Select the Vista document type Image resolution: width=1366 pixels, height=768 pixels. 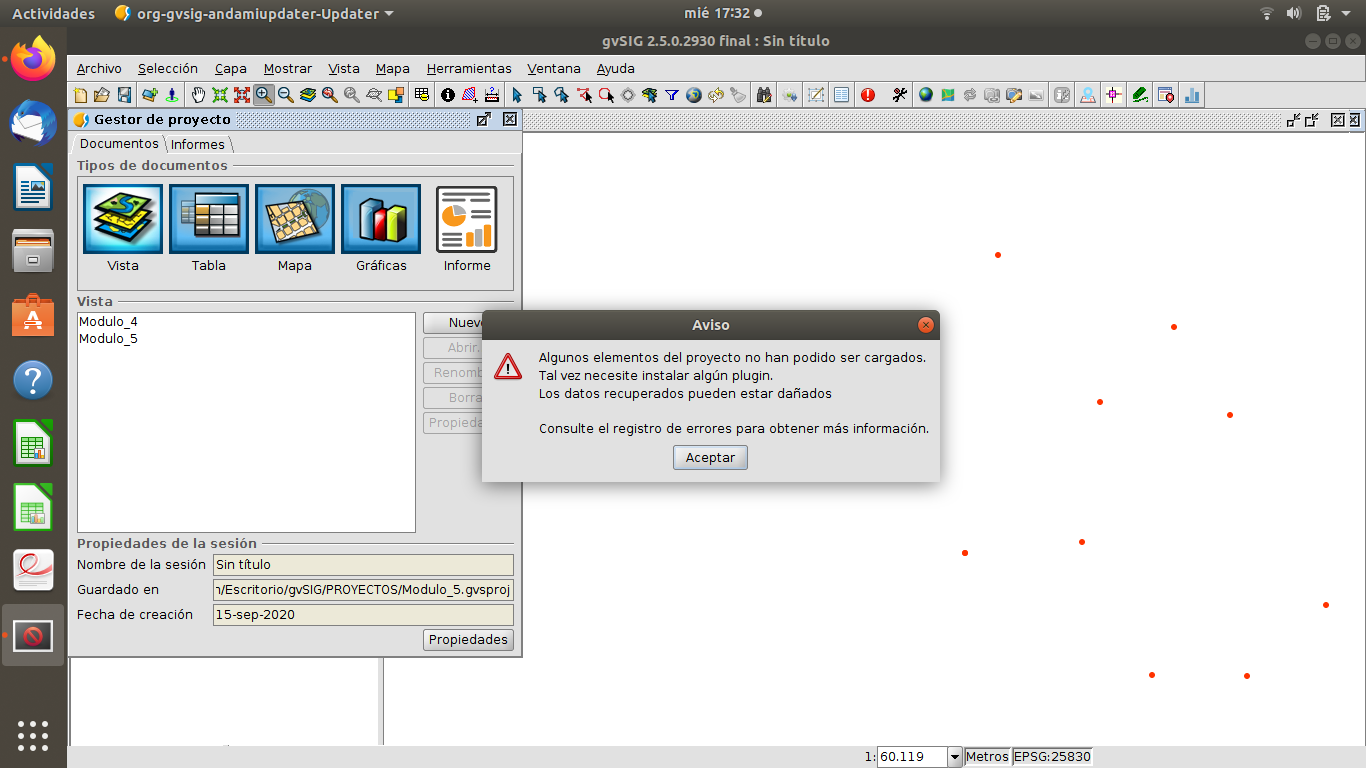point(123,219)
